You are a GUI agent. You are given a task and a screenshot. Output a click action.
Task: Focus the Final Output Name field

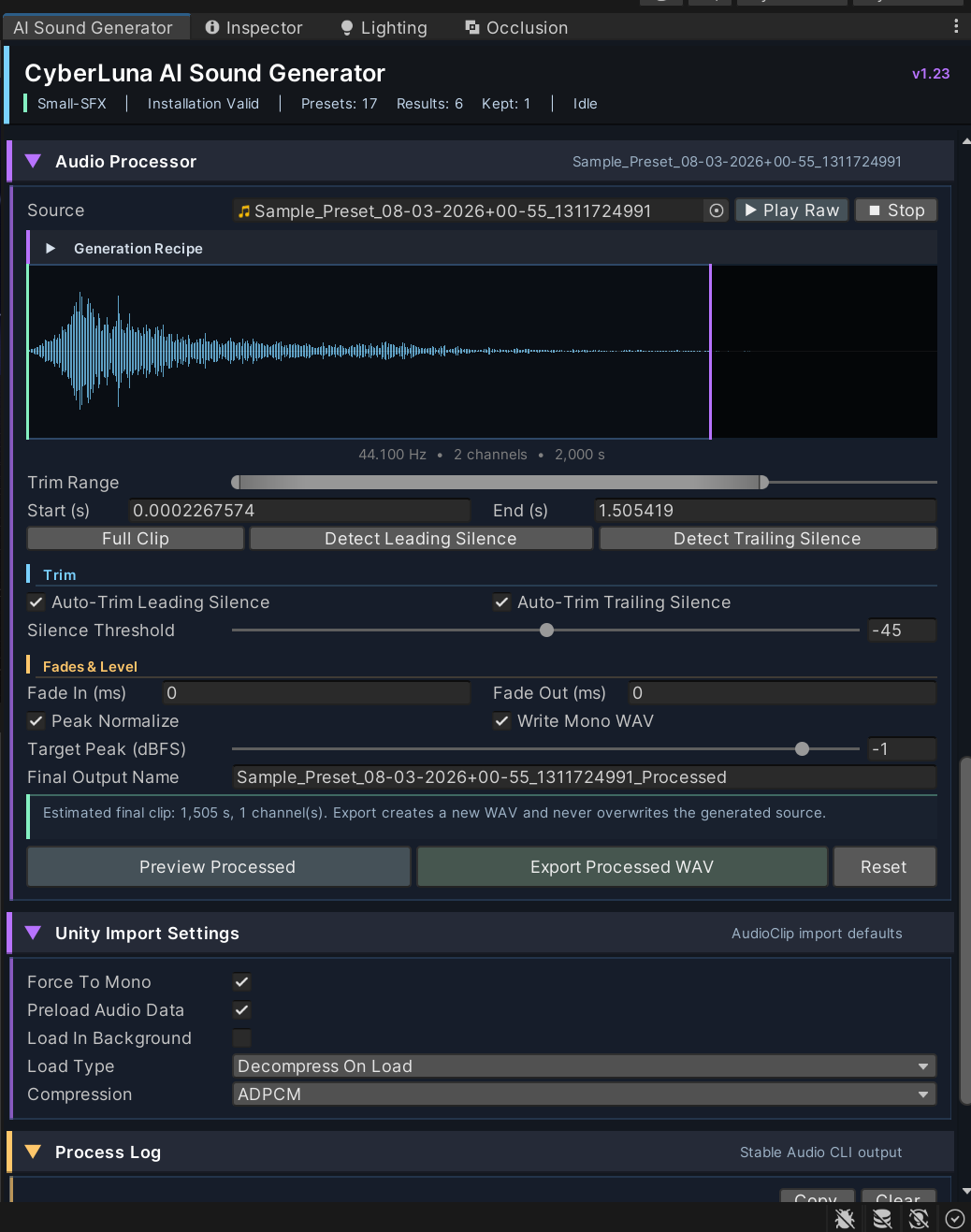point(585,777)
